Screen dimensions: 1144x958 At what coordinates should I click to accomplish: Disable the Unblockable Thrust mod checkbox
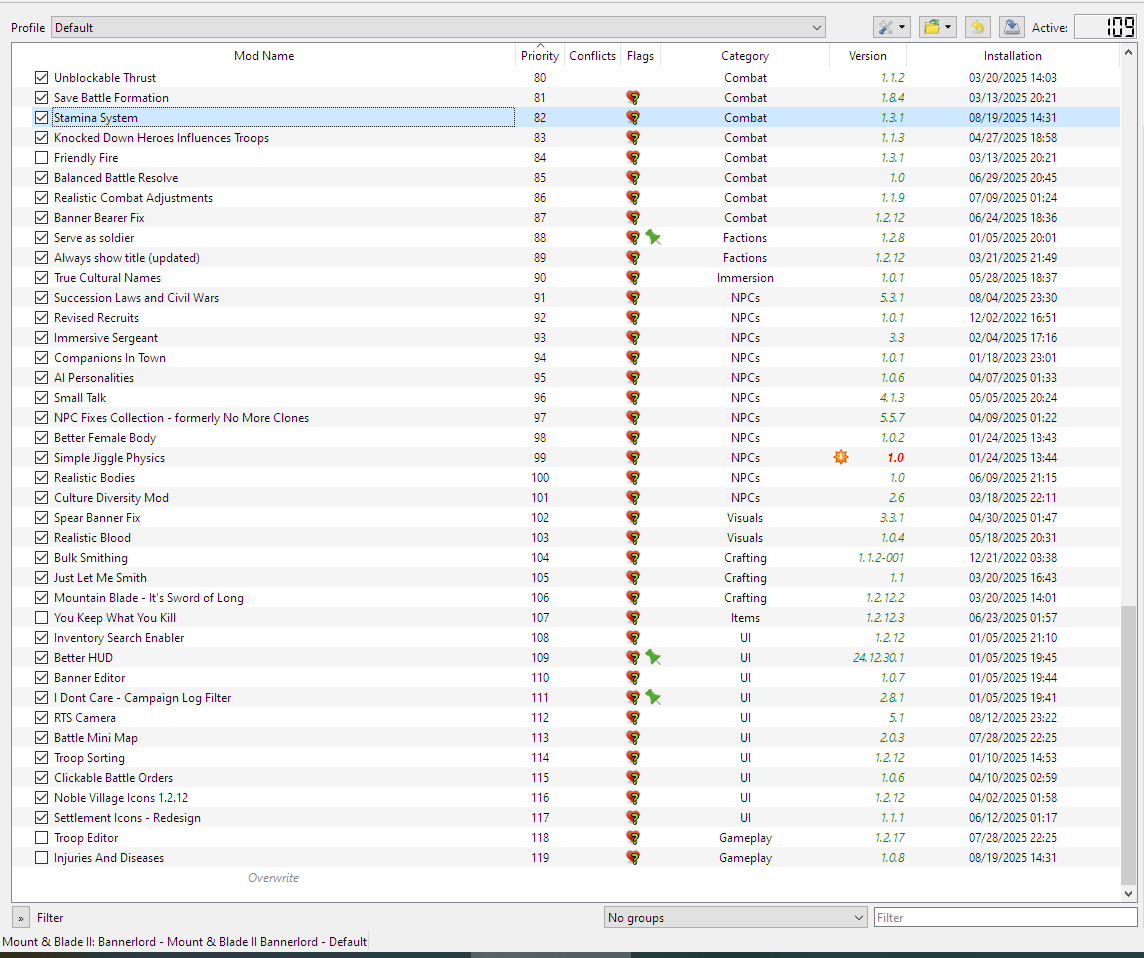coord(42,77)
